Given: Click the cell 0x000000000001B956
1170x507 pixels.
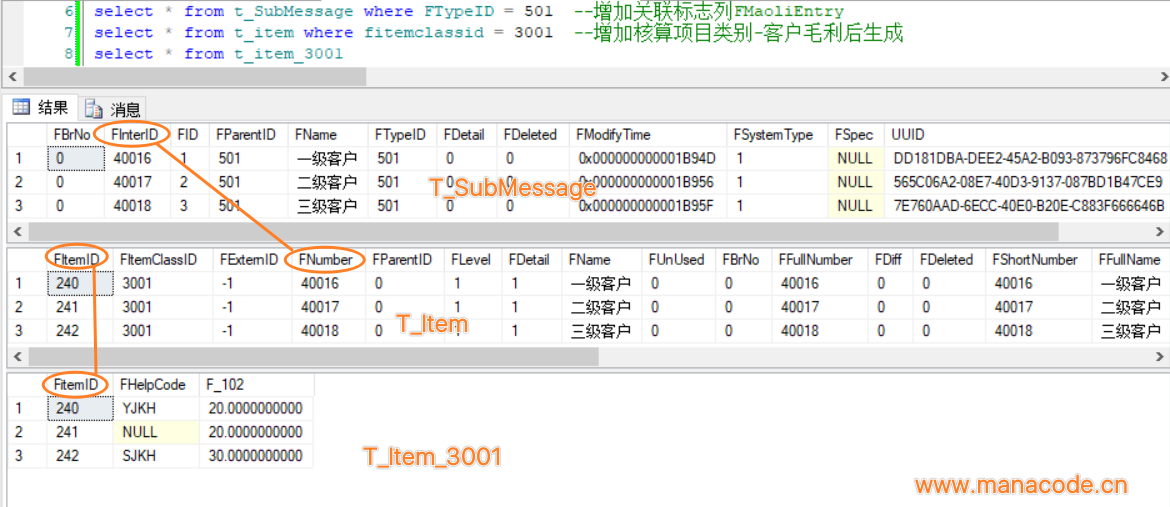Looking at the screenshot, I should coord(646,182).
